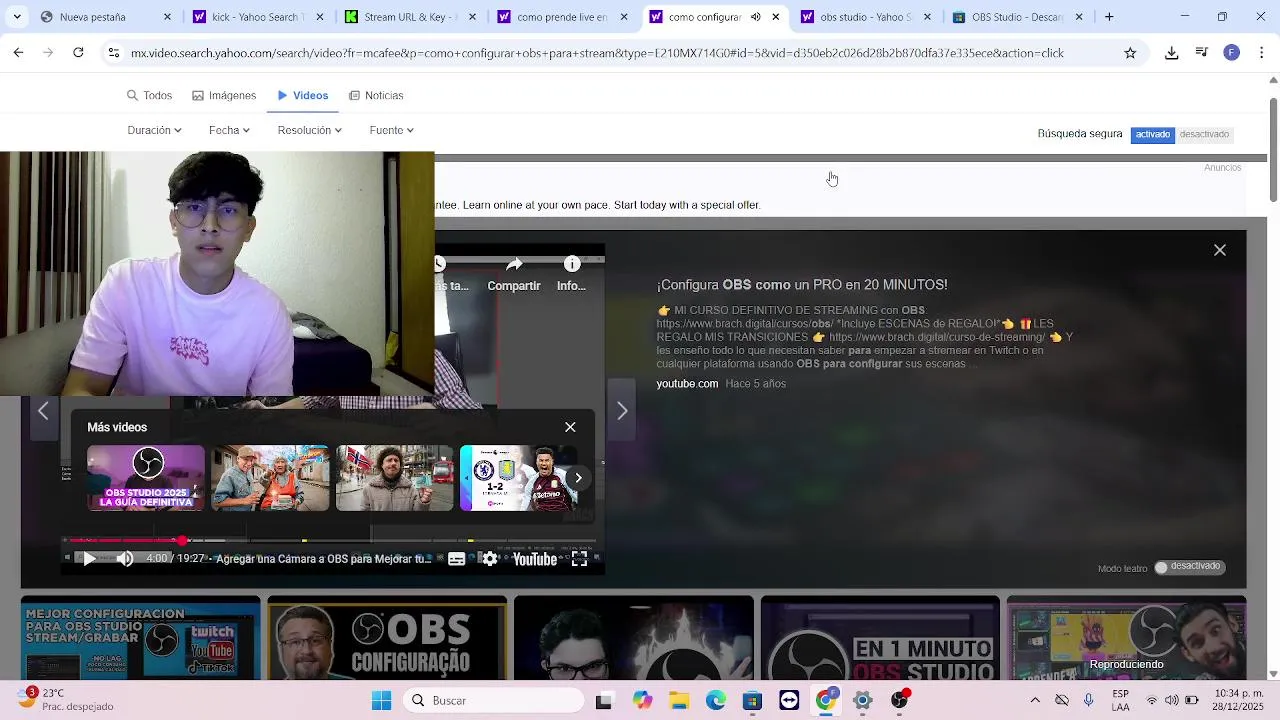The image size is (1280, 720).
Task: Open the Norwegian flag video thumbnail
Action: tap(394, 478)
